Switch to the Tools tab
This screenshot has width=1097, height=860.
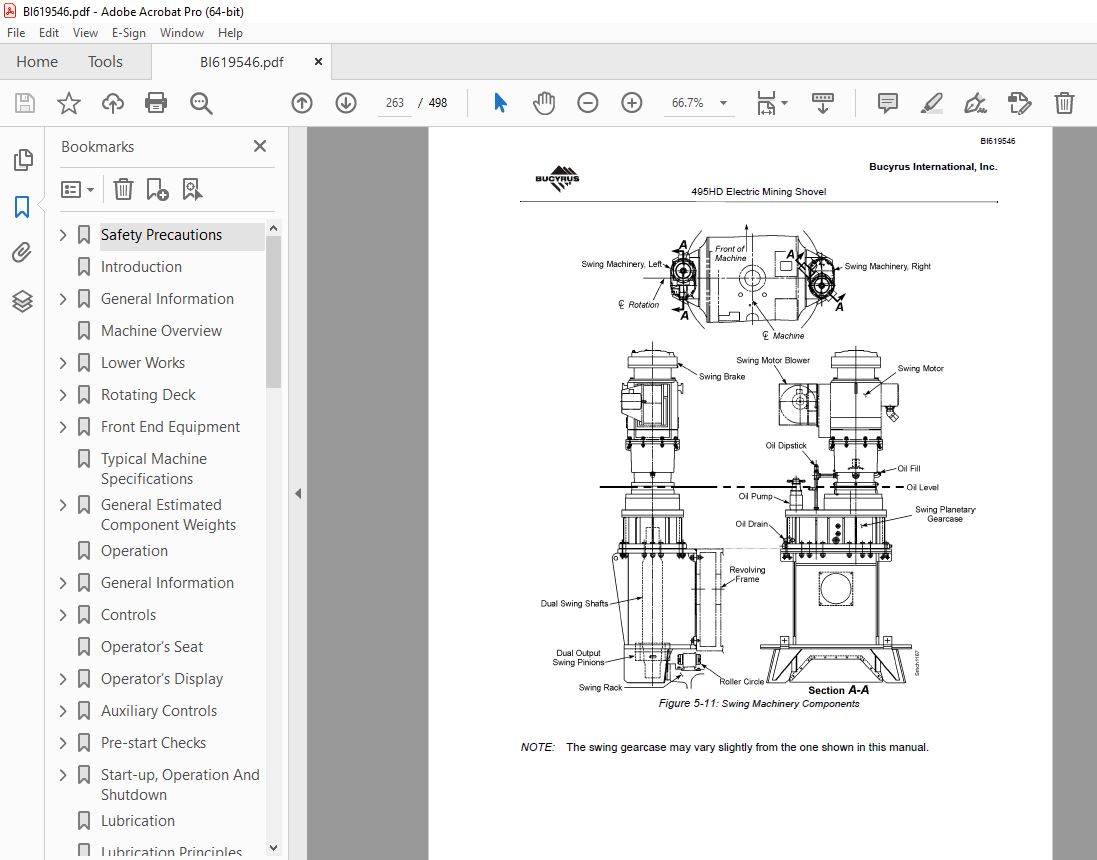[105, 62]
